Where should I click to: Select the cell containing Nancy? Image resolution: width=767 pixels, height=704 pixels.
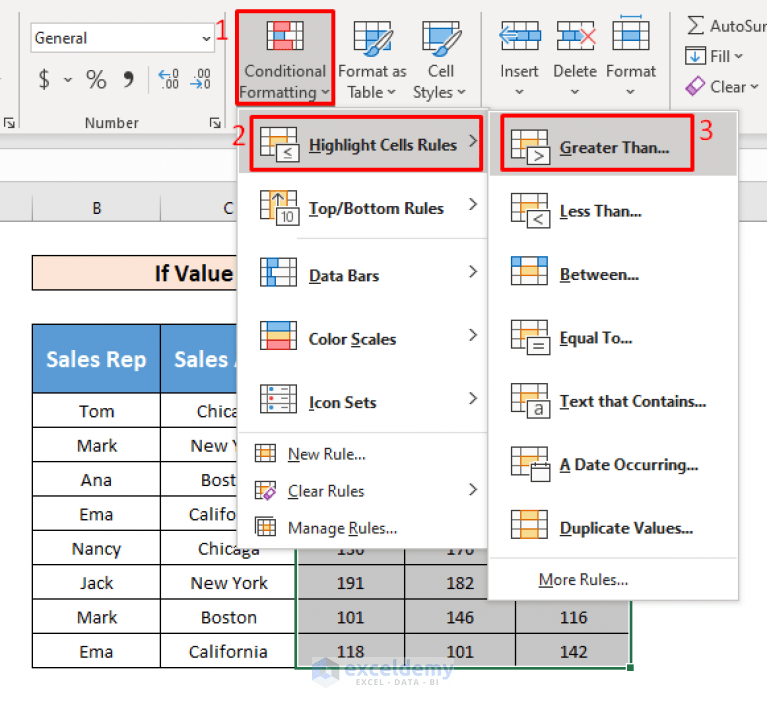click(x=96, y=548)
